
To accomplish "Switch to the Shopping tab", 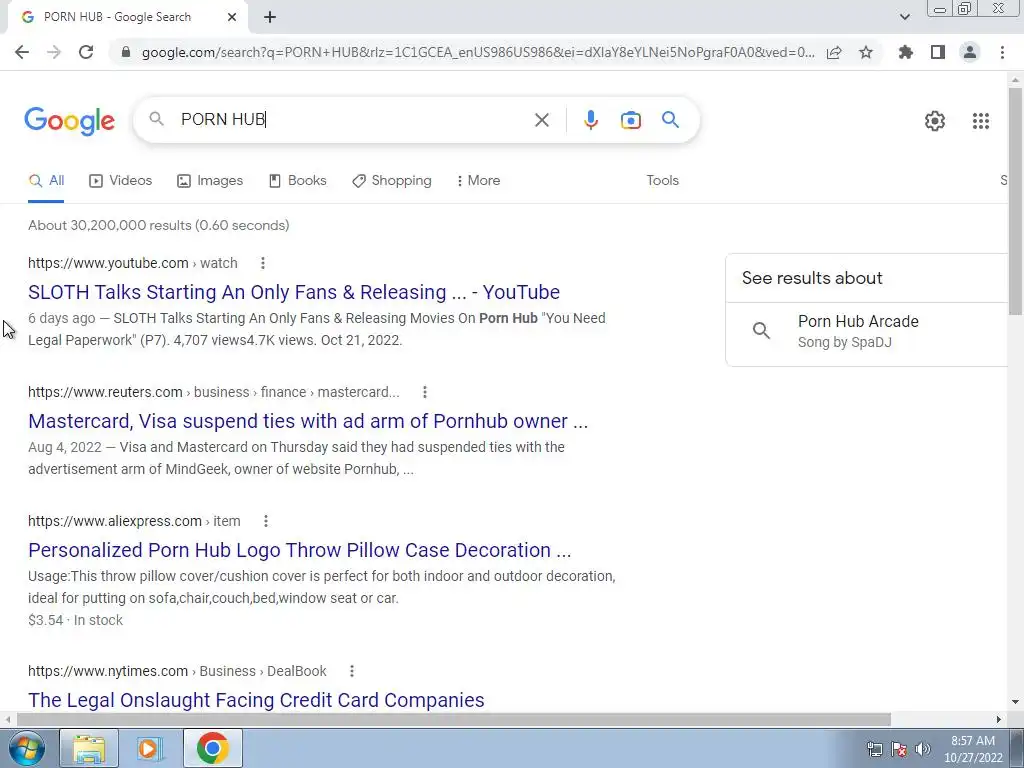I will coord(392,181).
